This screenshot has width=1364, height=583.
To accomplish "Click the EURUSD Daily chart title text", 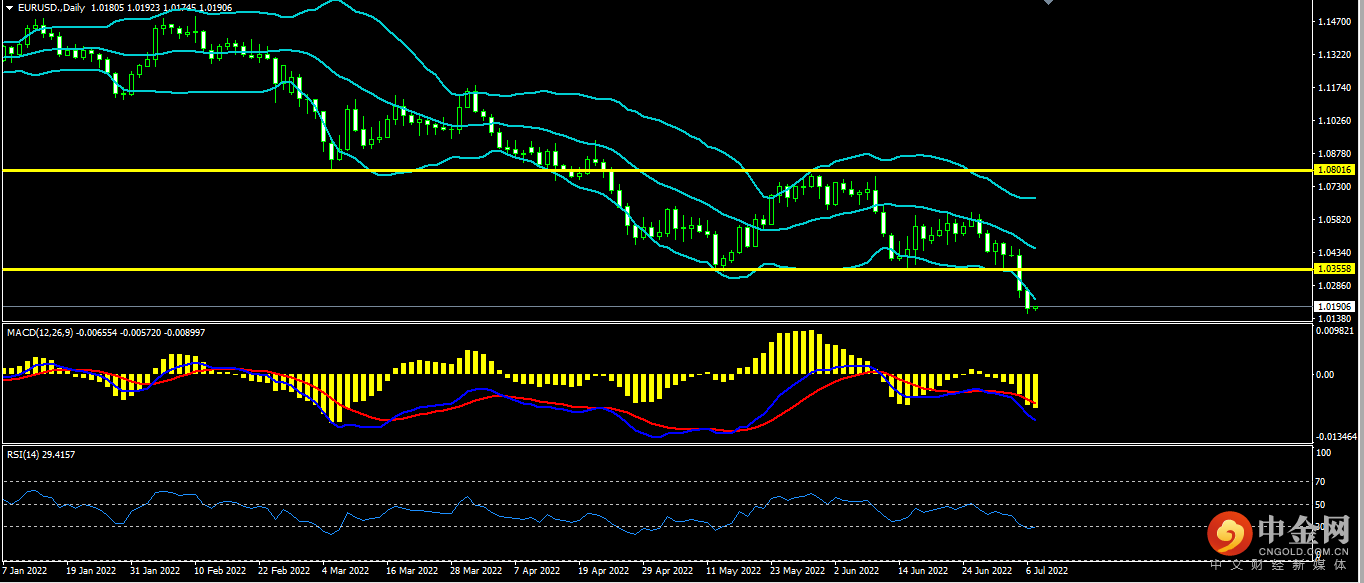I will [52, 7].
